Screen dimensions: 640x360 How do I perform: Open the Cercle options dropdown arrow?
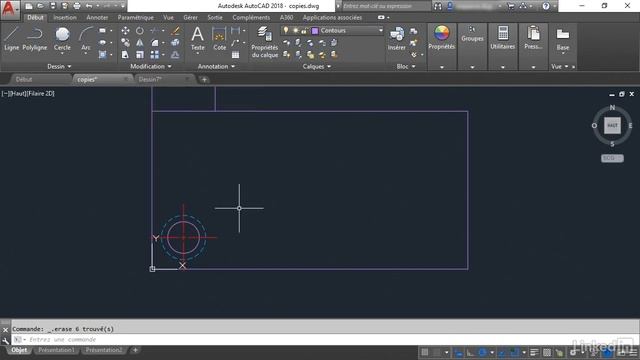tap(62, 53)
